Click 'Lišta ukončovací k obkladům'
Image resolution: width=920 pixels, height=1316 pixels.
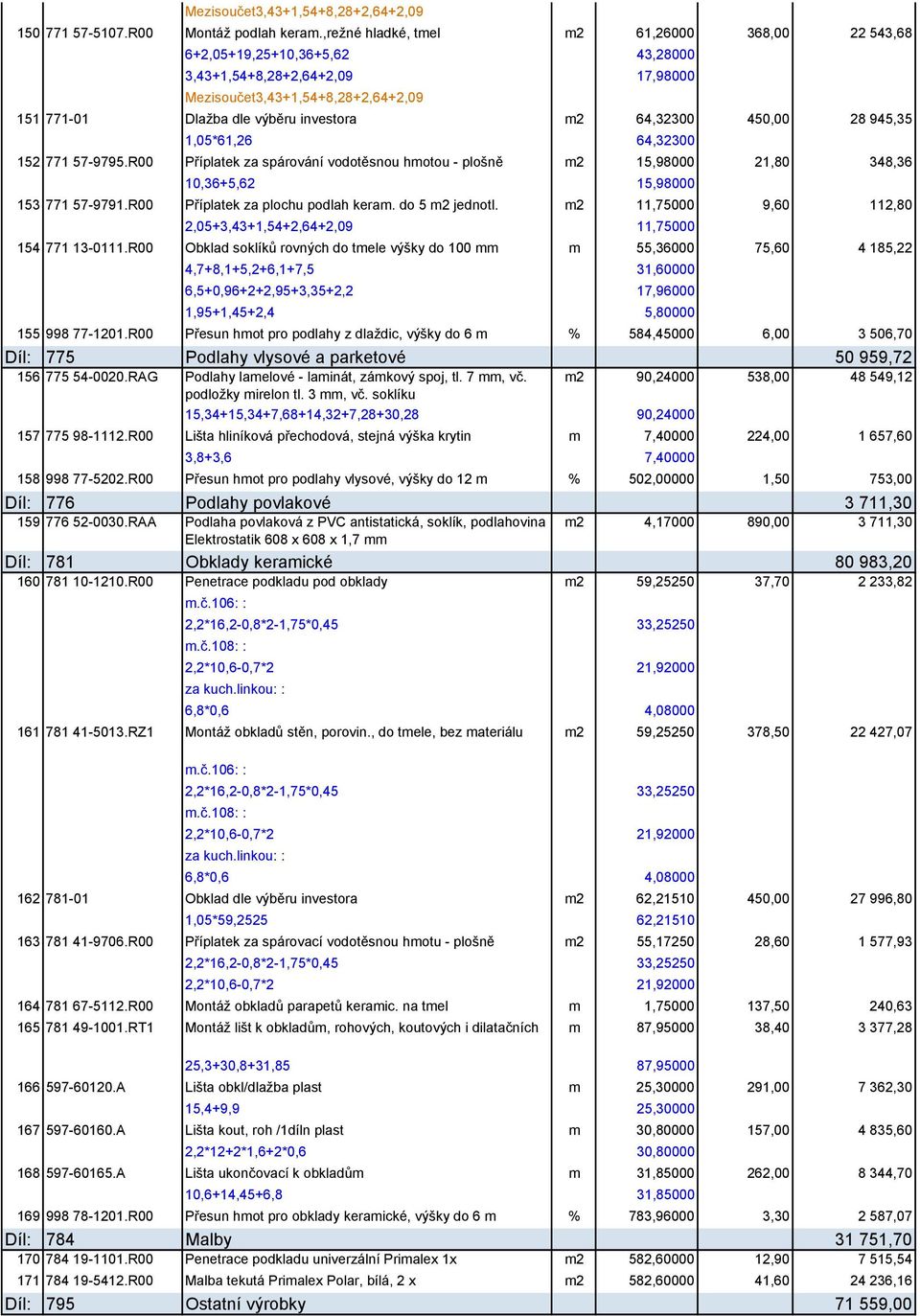pos(274,1173)
